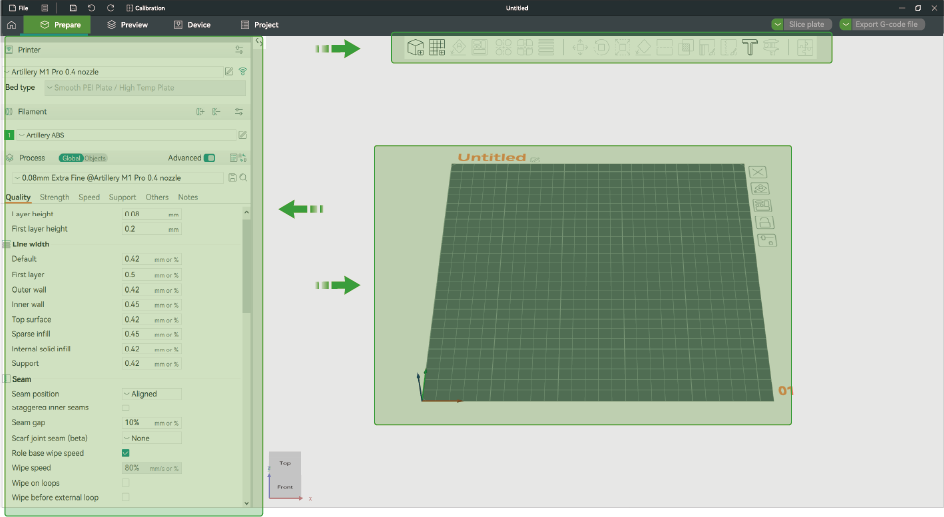Search the process settings
Viewport: 944px width, 517px height.
click(243, 178)
